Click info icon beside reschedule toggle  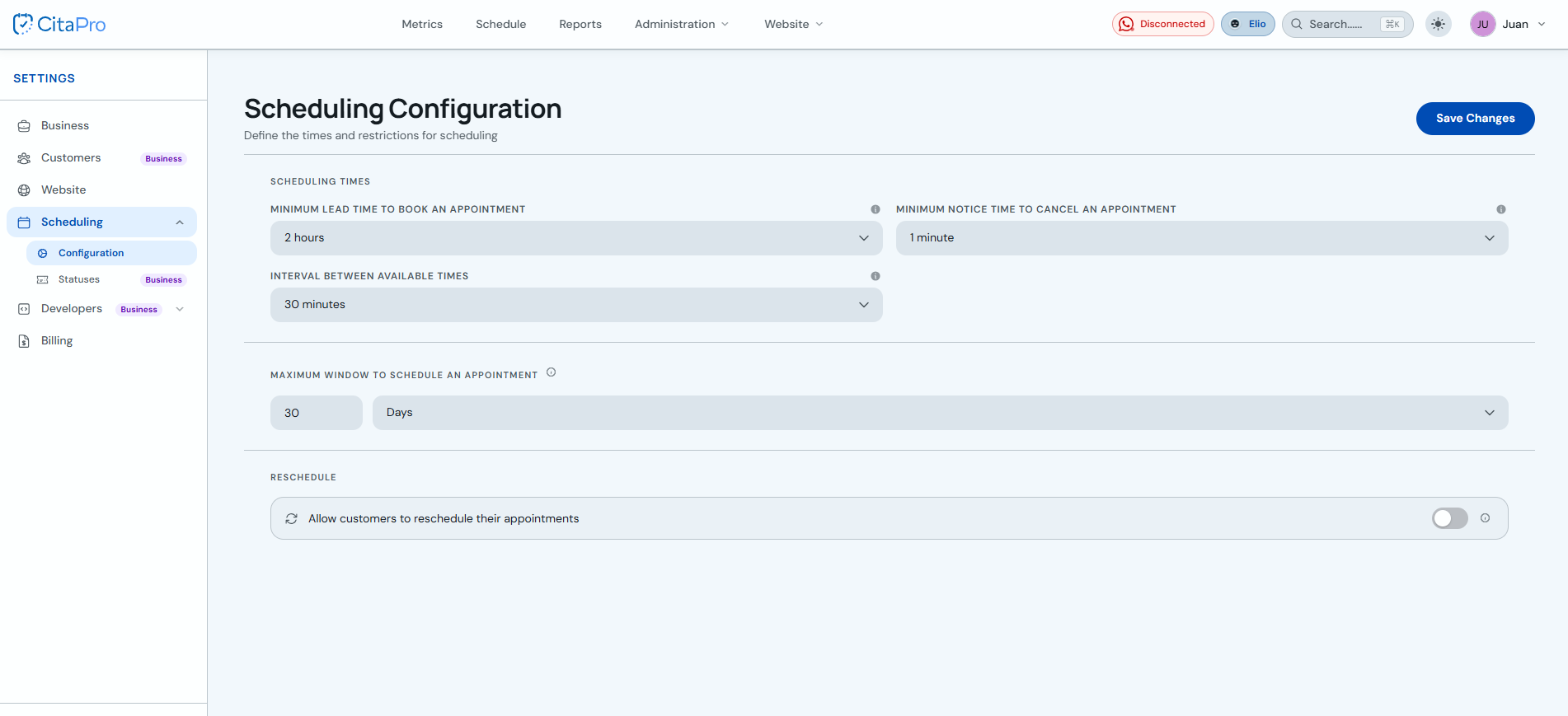[1485, 518]
